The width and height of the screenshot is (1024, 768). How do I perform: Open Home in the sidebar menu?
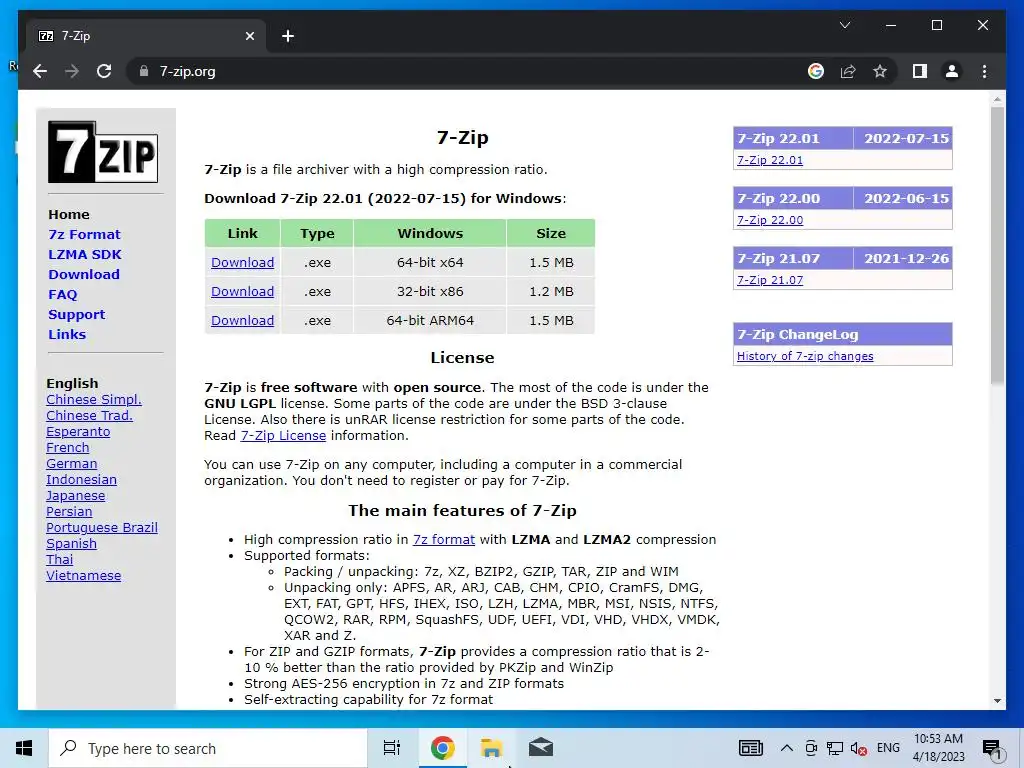point(69,214)
